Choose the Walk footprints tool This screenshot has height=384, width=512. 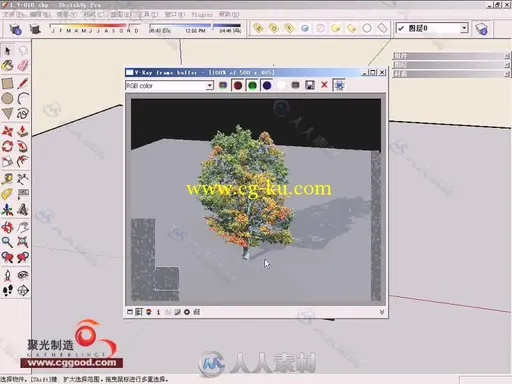point(7,290)
